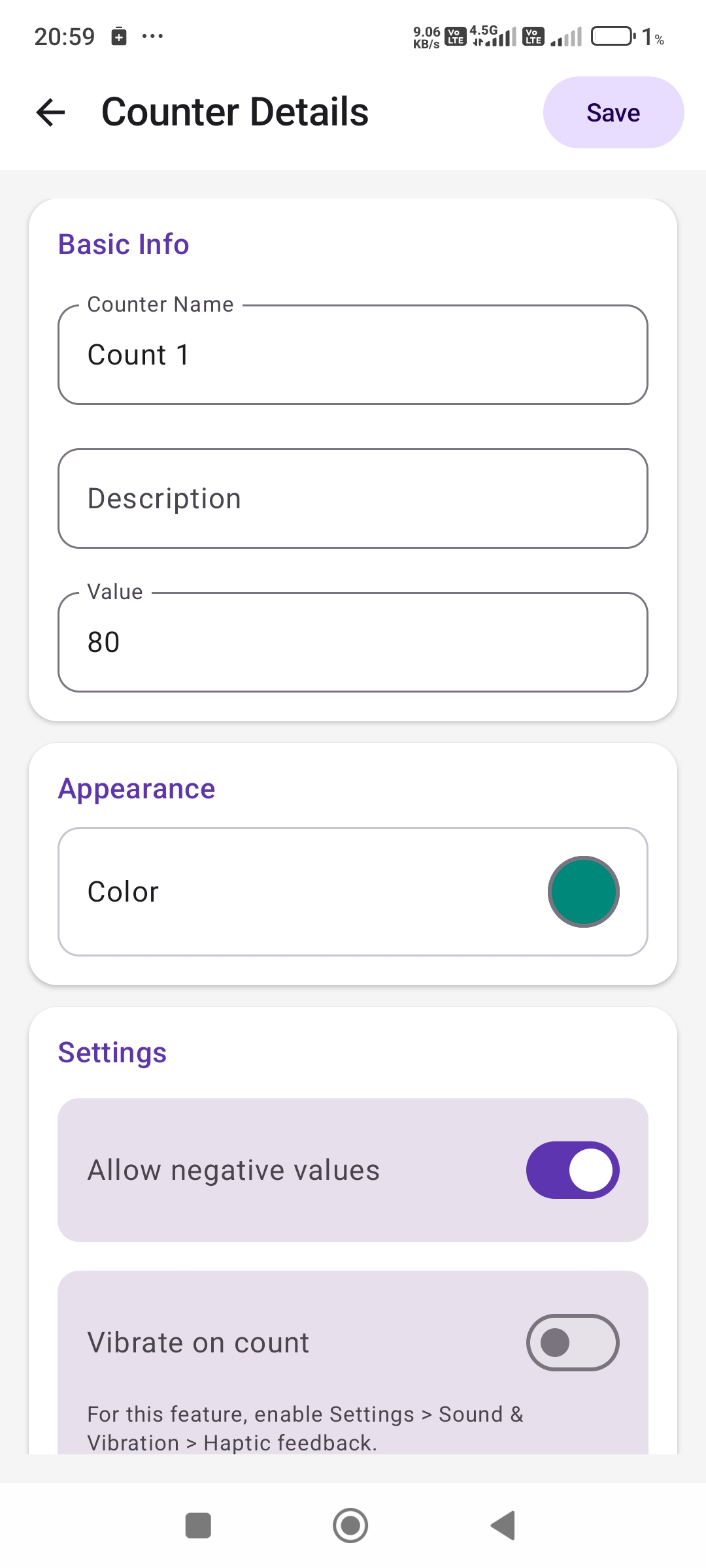Click the Counter Name input field
This screenshot has width=706, height=1568.
pos(353,355)
